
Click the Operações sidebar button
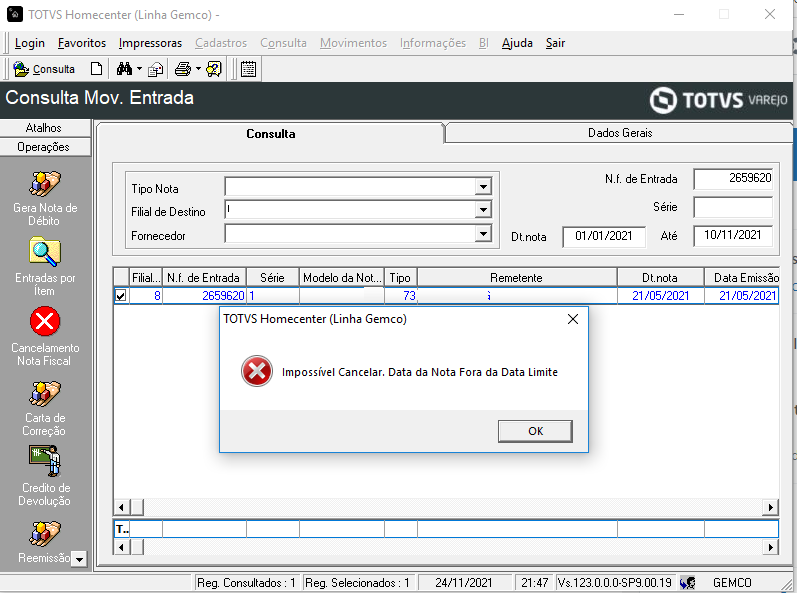click(45, 147)
